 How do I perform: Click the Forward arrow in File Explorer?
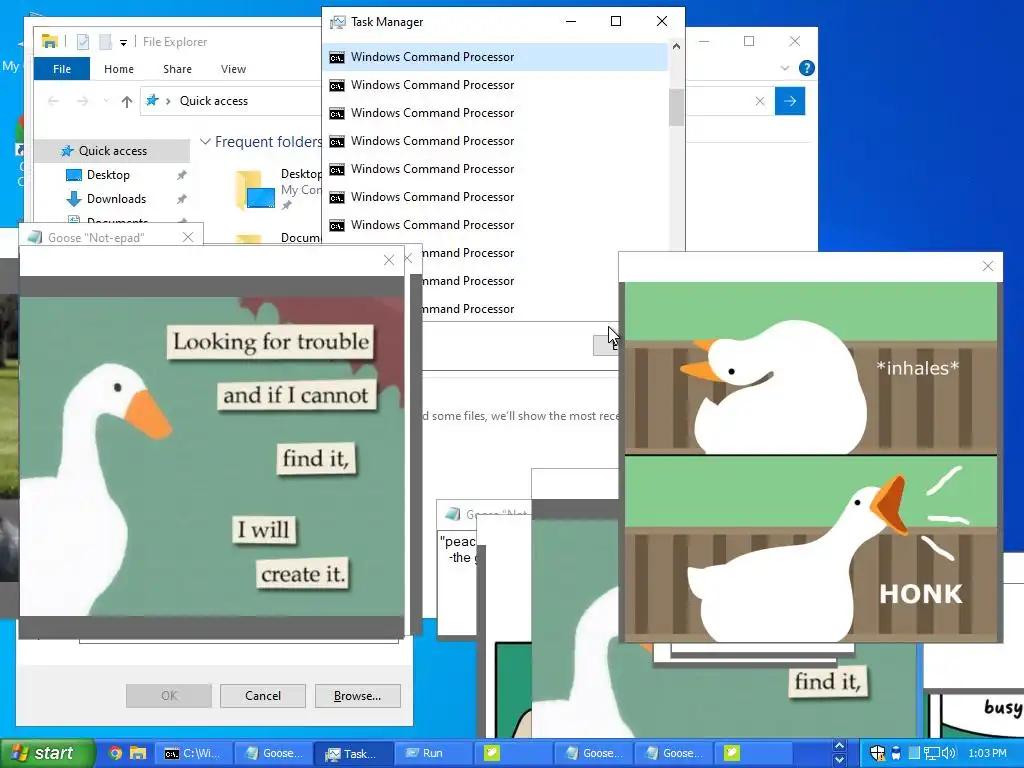(x=82, y=101)
